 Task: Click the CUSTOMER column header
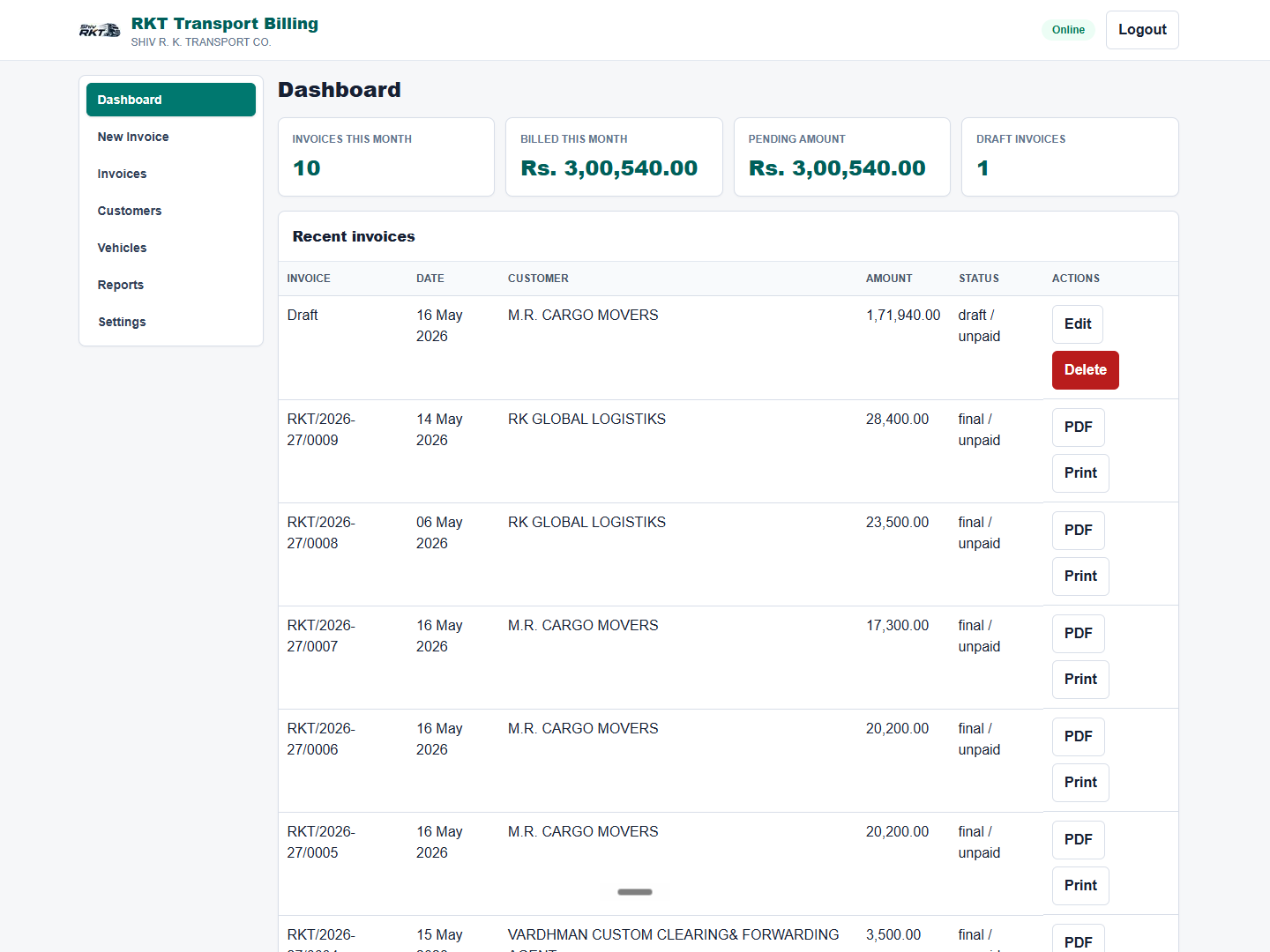pos(538,279)
